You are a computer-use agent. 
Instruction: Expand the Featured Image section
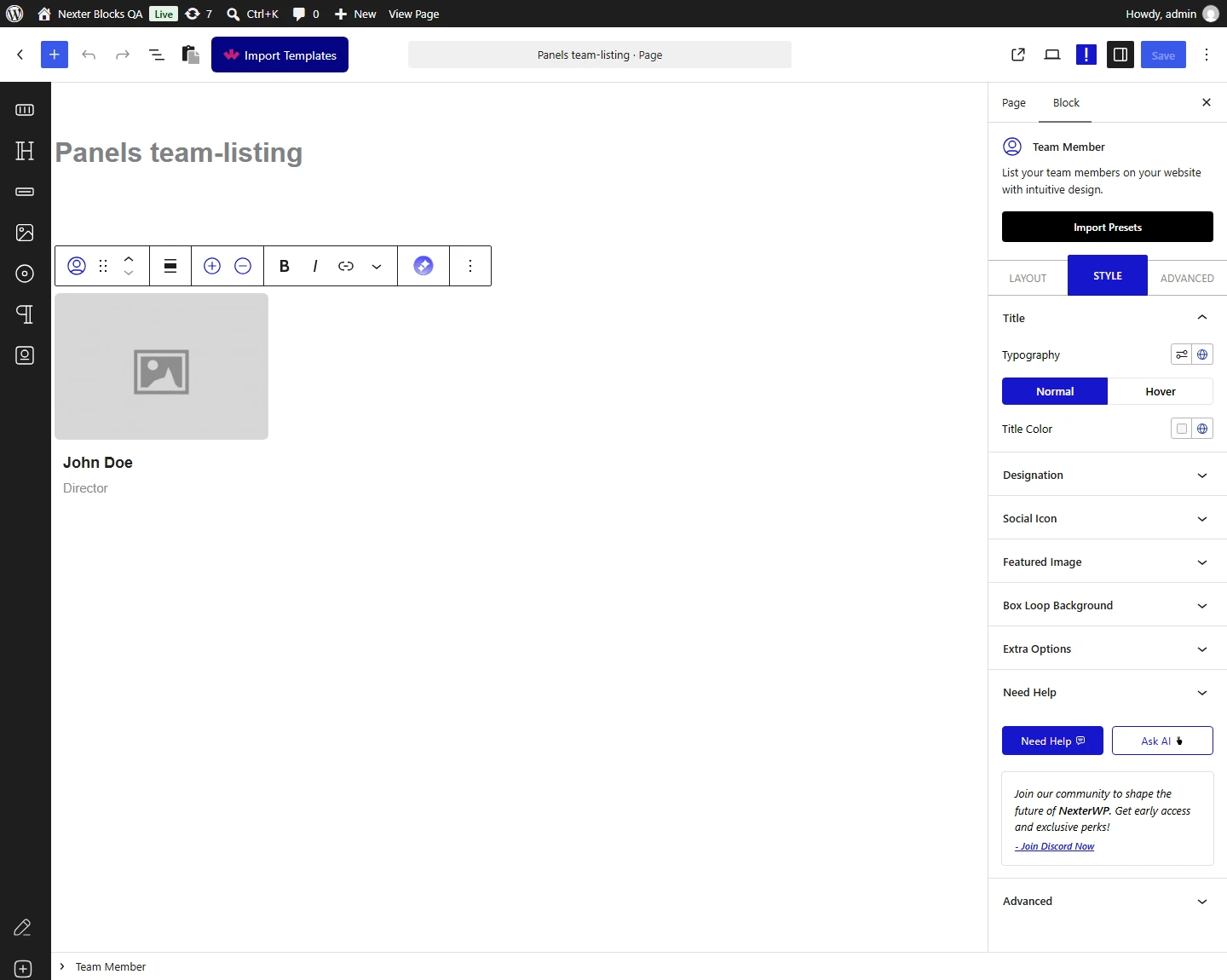click(x=1108, y=562)
